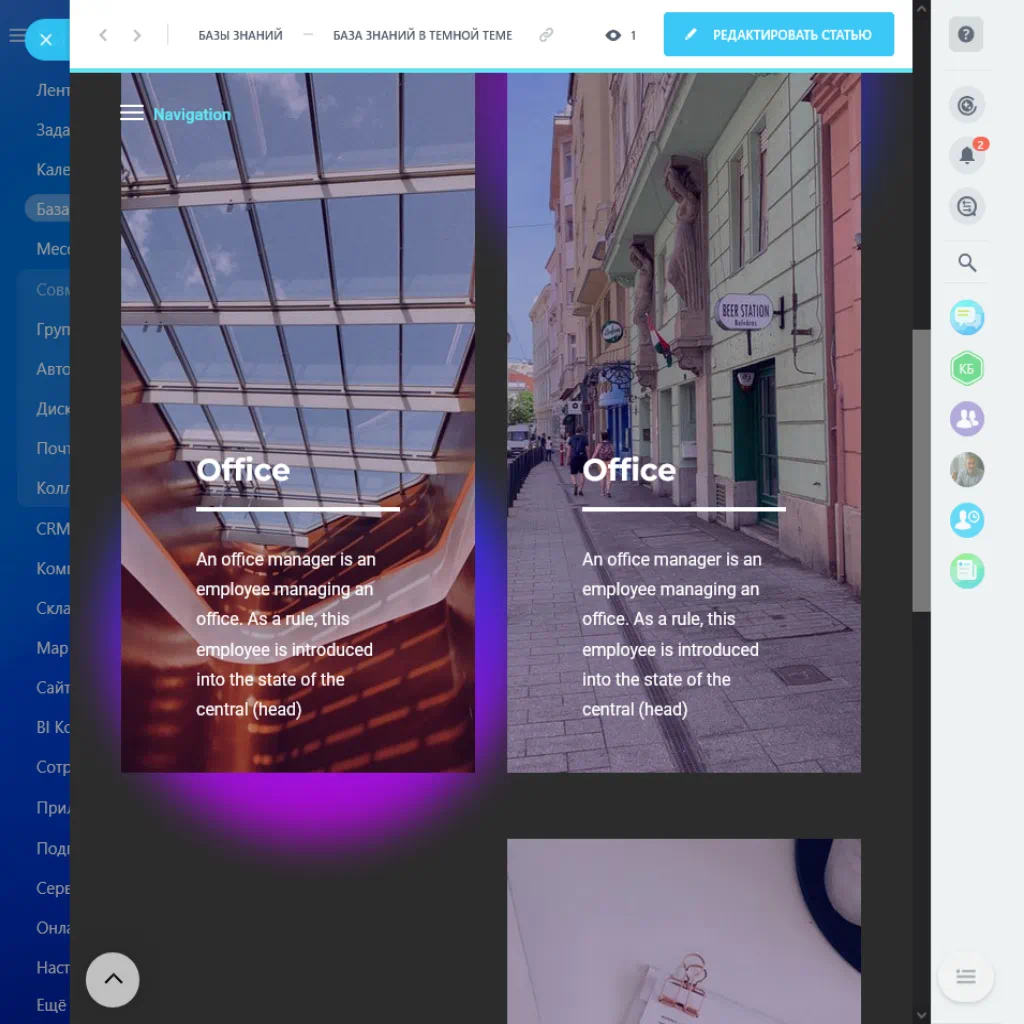Viewport: 1024px width, 1024px height.
Task: Click the search magnifier in right panel
Action: 967,263
